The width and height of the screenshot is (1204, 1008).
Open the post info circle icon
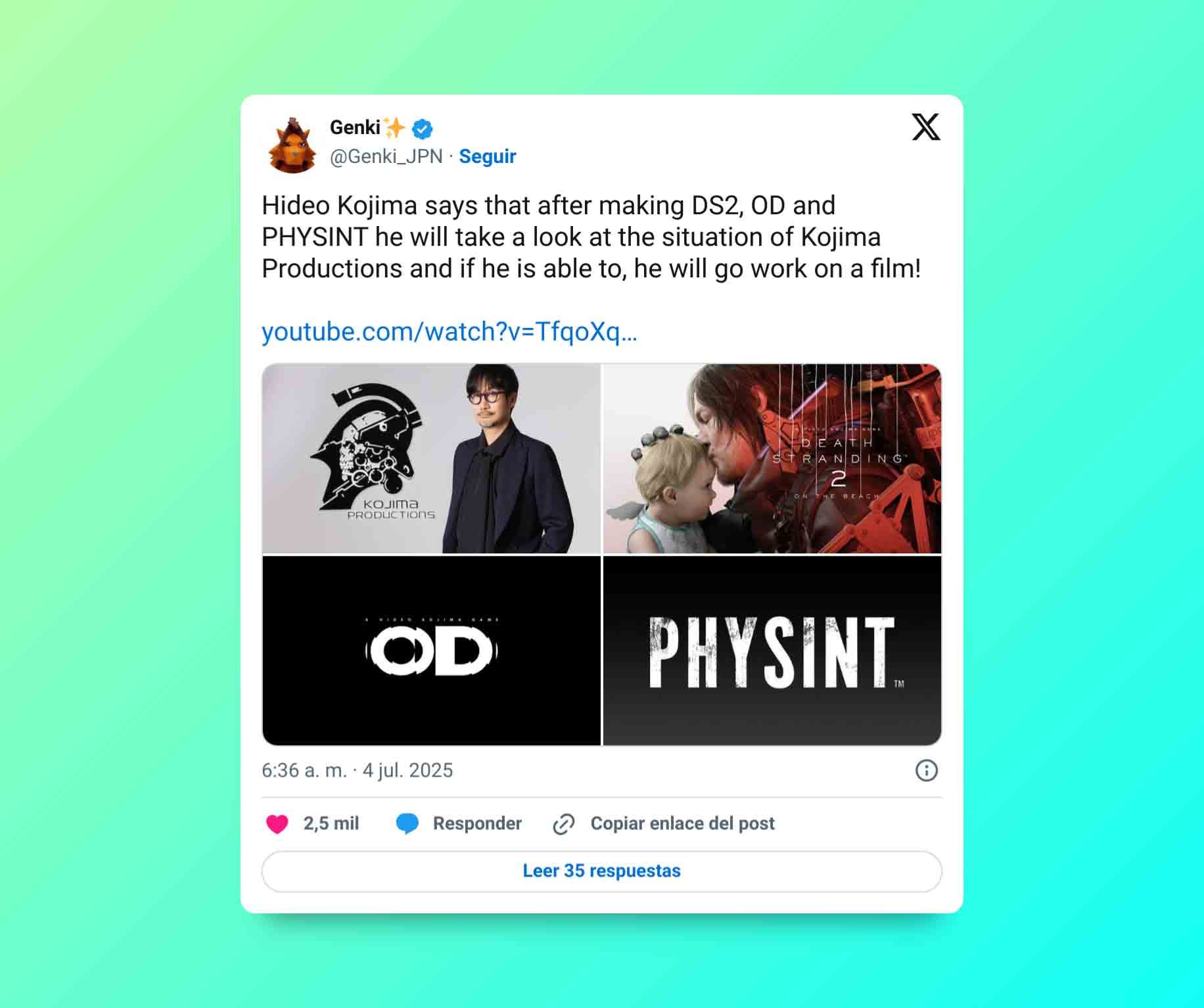tap(927, 770)
